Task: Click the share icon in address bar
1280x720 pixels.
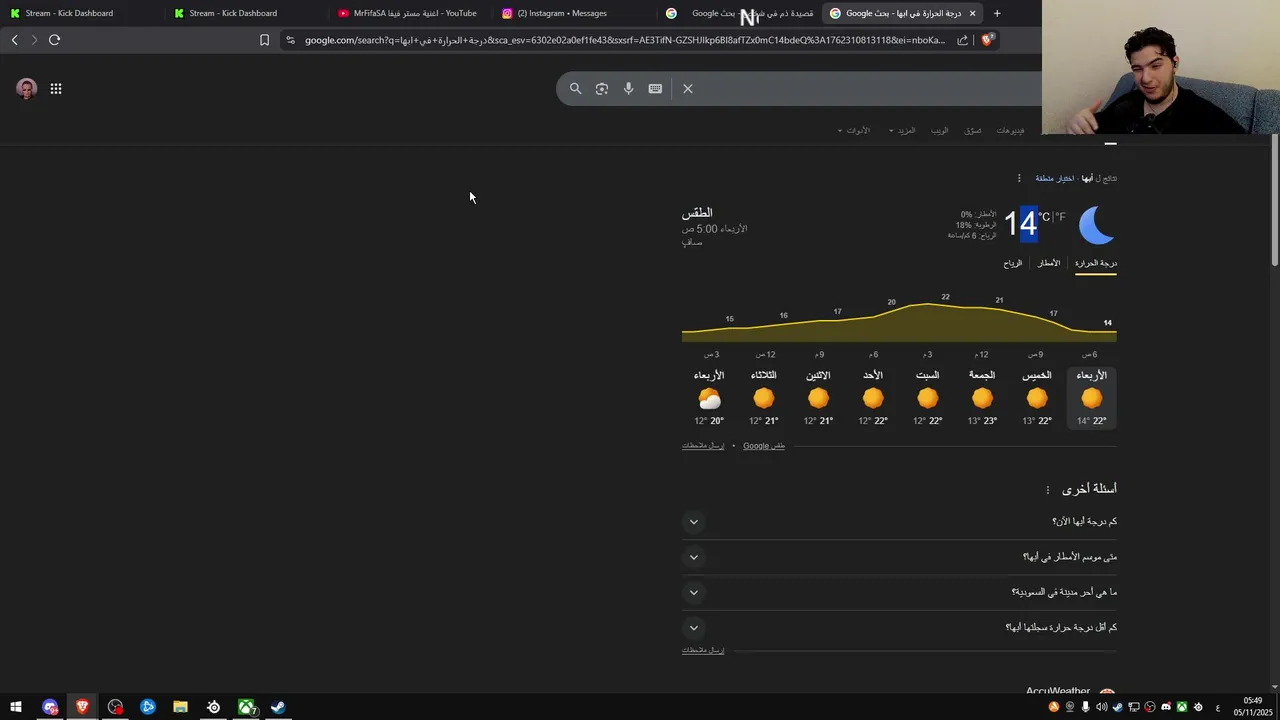Action: pyautogui.click(x=962, y=40)
